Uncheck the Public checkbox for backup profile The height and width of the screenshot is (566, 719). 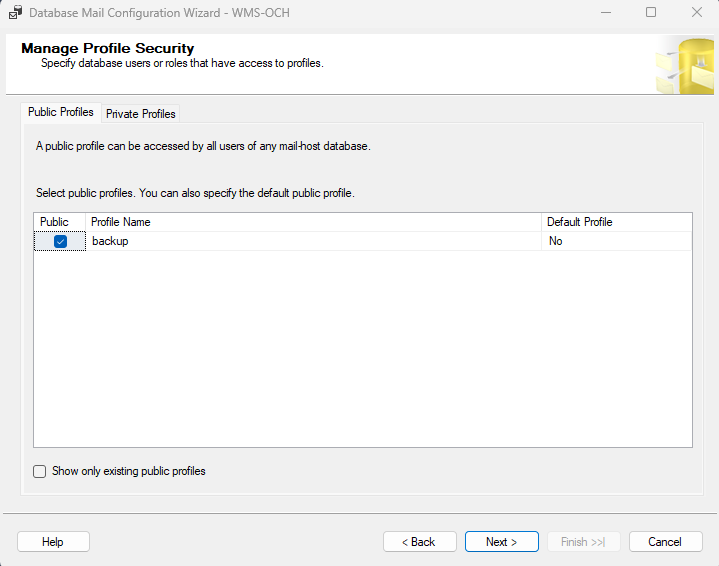pos(61,241)
